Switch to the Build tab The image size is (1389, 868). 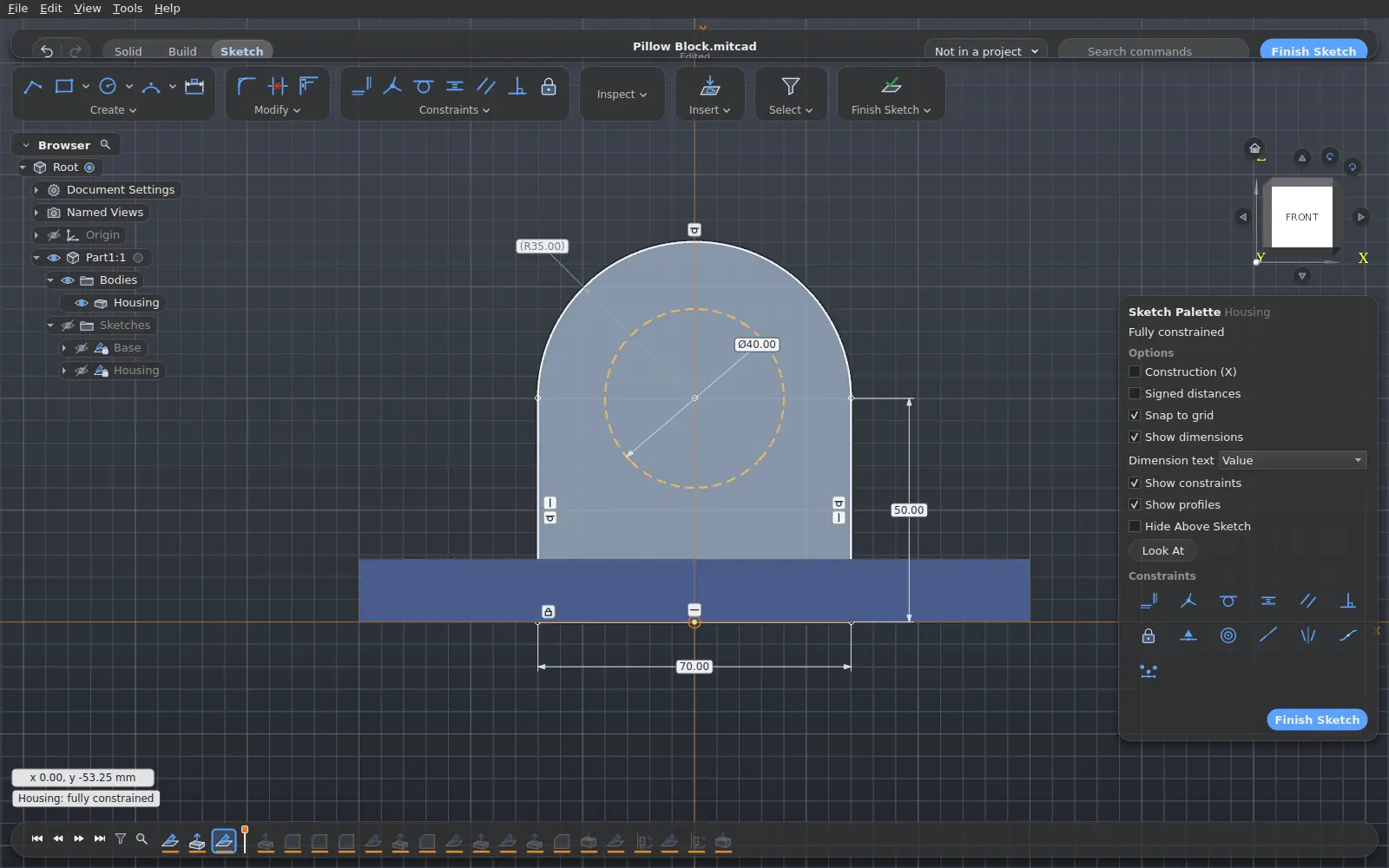pos(182,51)
